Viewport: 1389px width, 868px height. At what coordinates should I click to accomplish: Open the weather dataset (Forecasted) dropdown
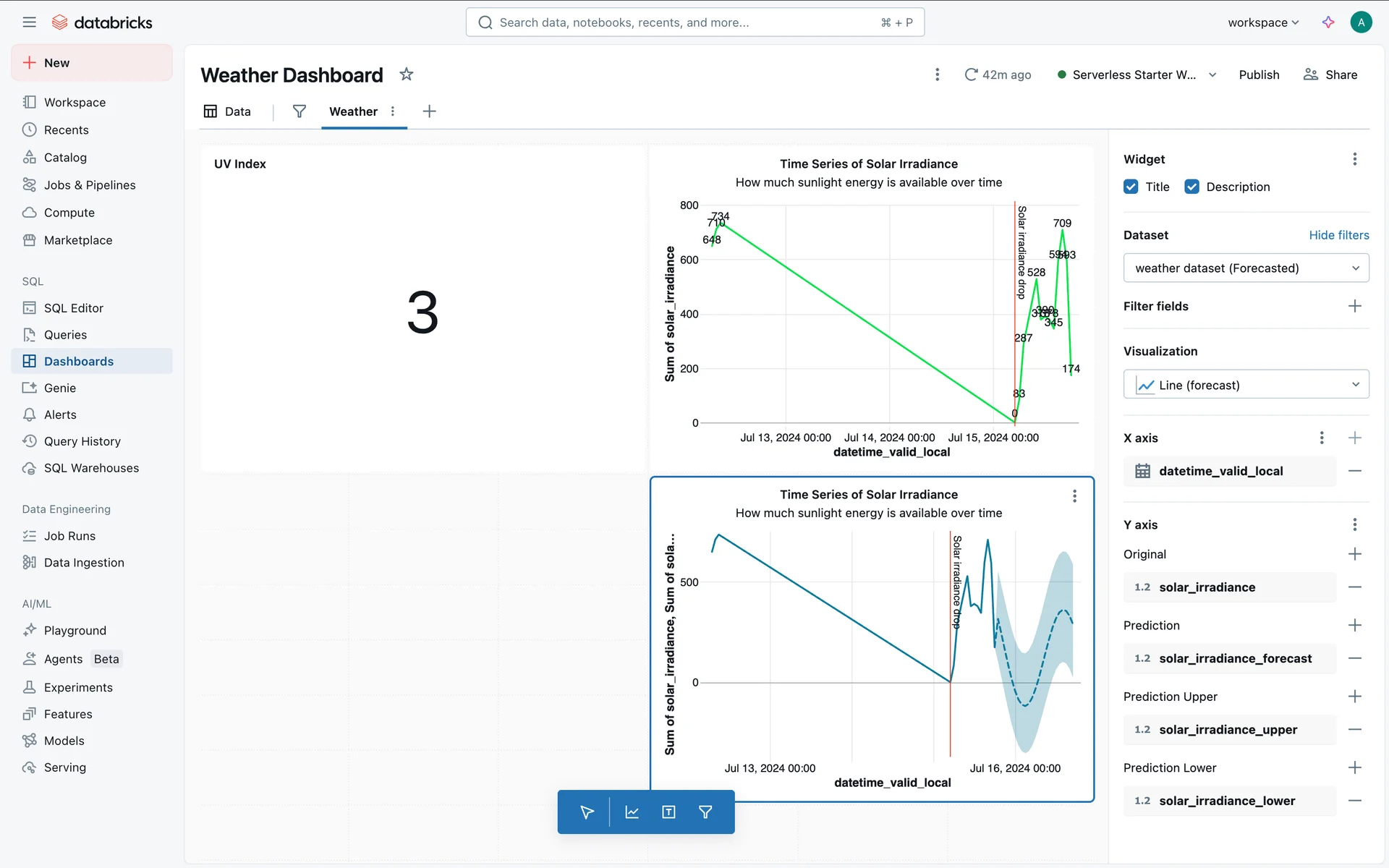click(1246, 268)
